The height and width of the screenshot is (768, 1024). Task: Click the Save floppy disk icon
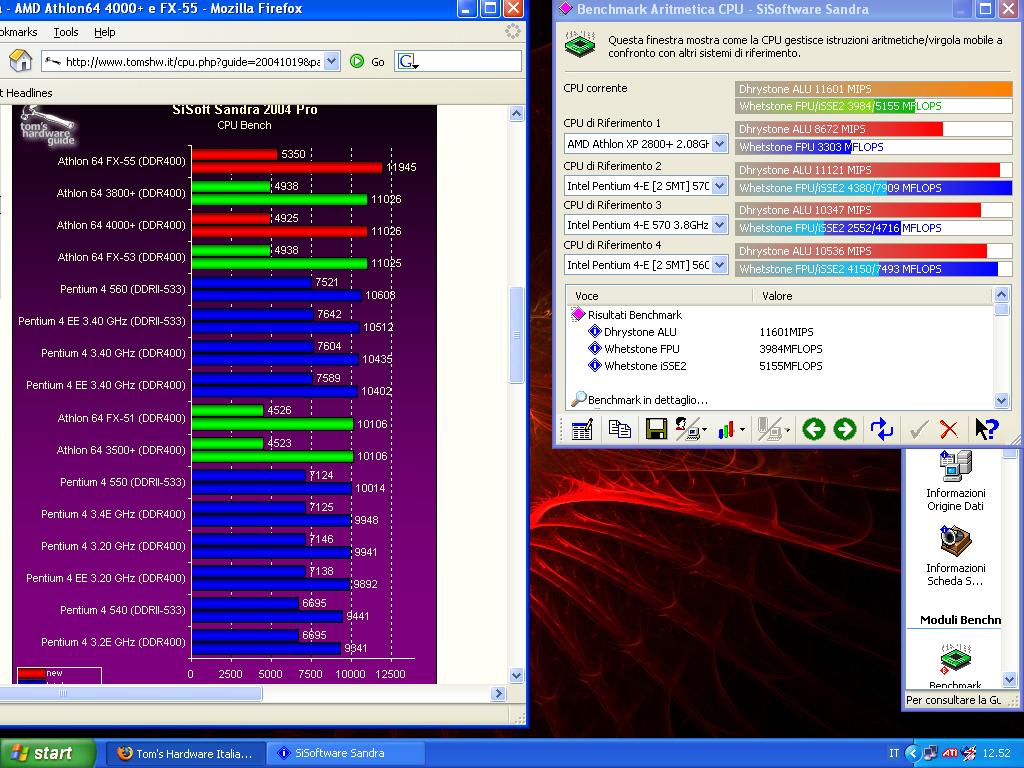[656, 429]
